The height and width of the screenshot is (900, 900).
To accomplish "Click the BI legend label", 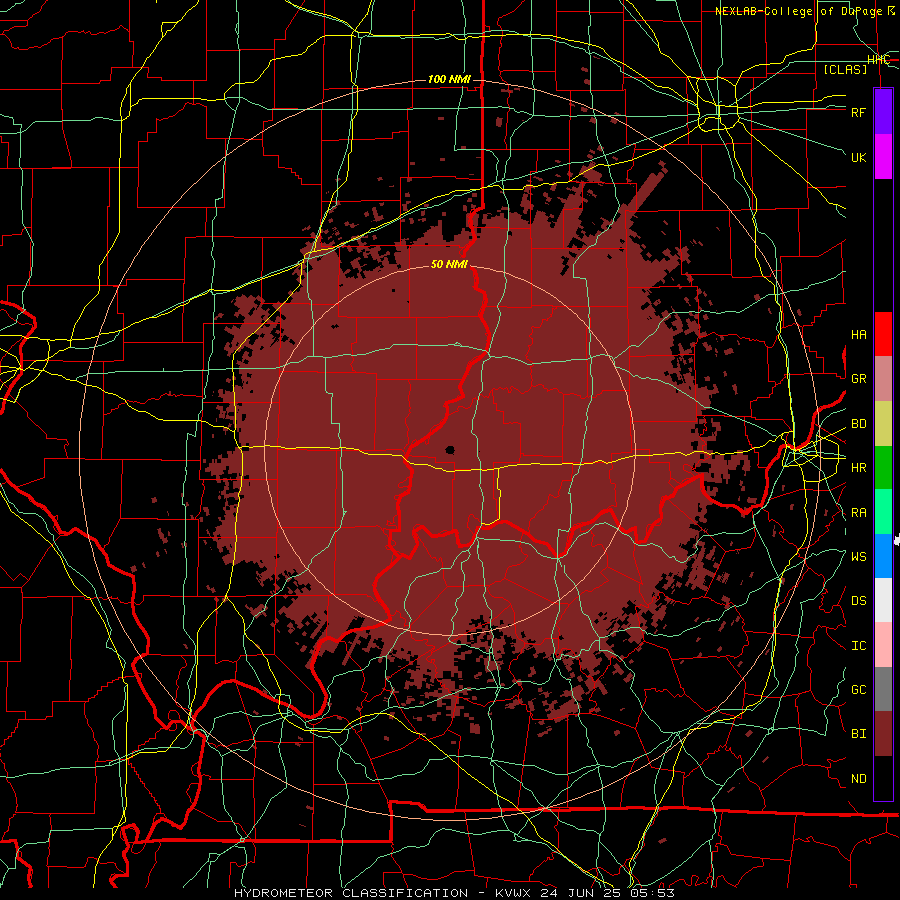I will 858,734.
